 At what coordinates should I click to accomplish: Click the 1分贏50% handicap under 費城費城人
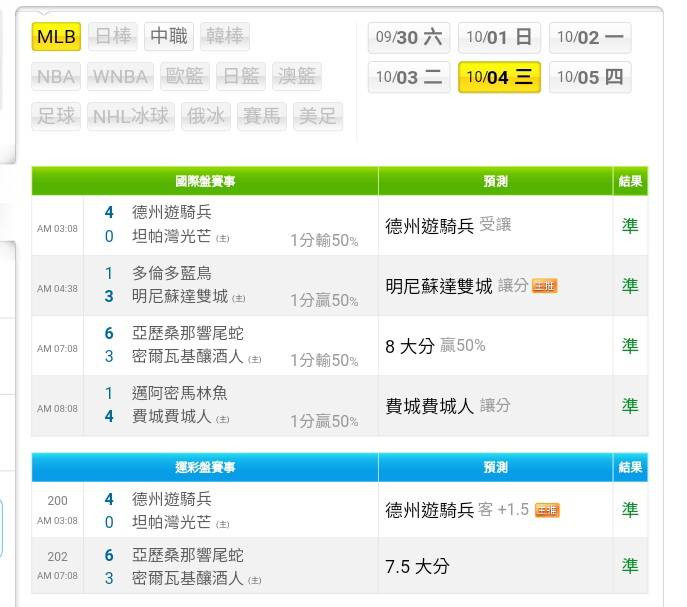tap(324, 422)
